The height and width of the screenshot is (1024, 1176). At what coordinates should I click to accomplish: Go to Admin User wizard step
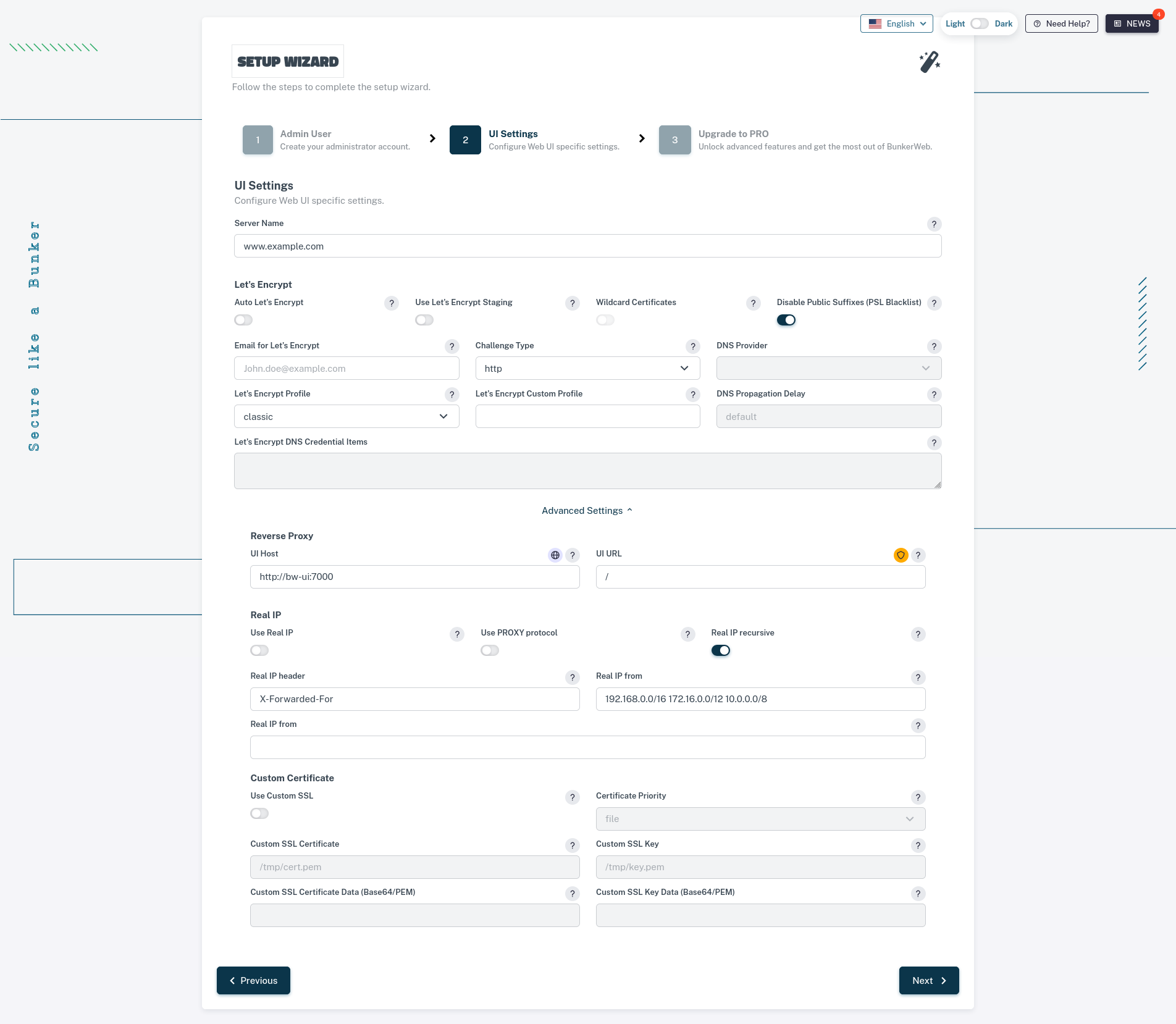click(x=258, y=140)
